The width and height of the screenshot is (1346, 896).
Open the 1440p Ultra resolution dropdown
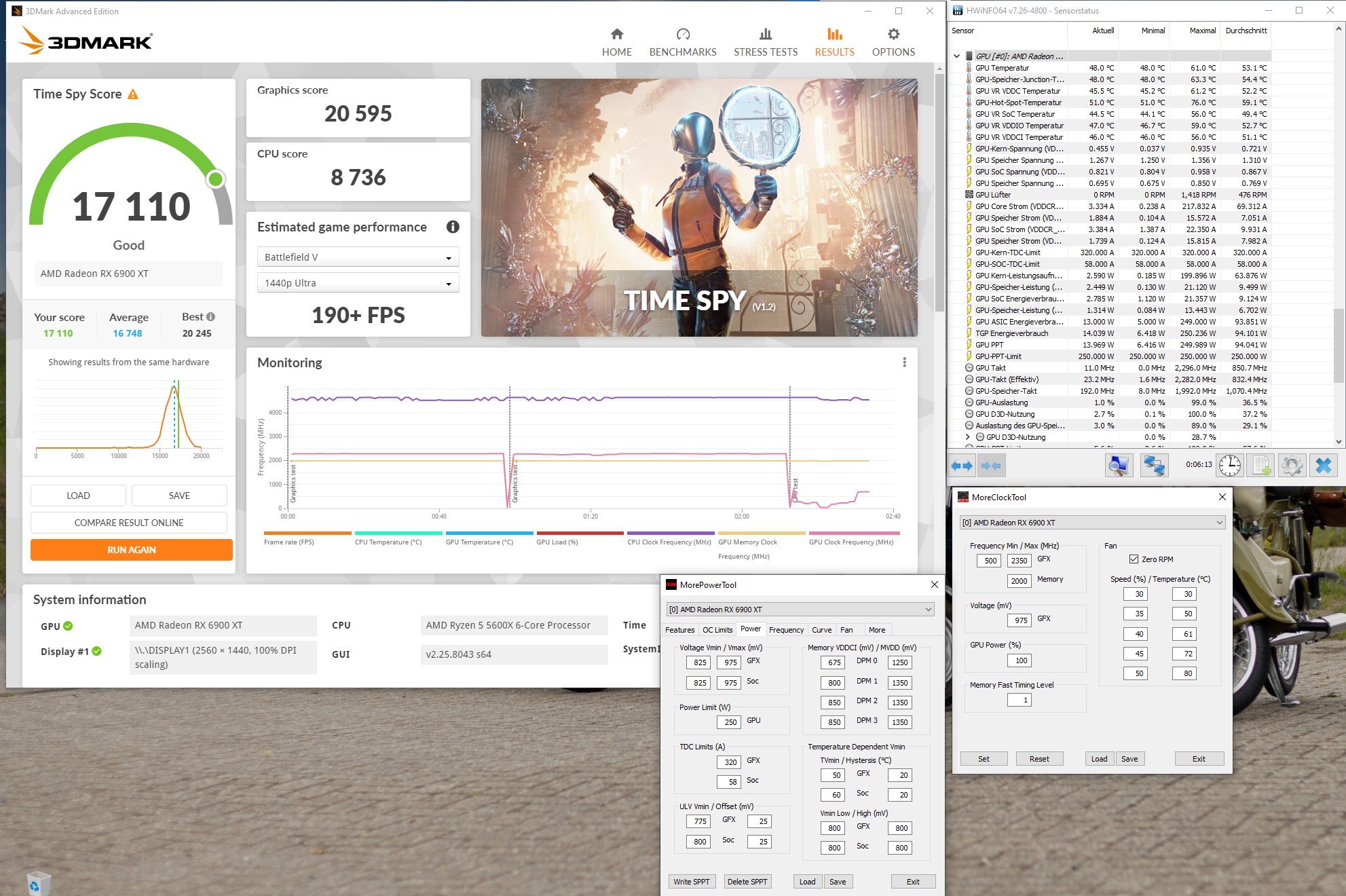(x=358, y=283)
